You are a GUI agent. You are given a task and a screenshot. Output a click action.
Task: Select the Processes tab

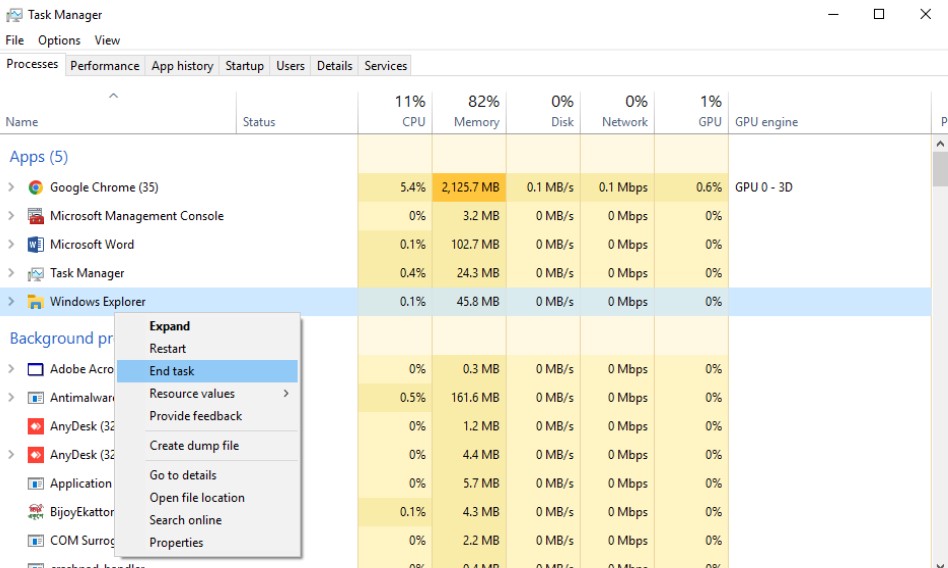32,64
